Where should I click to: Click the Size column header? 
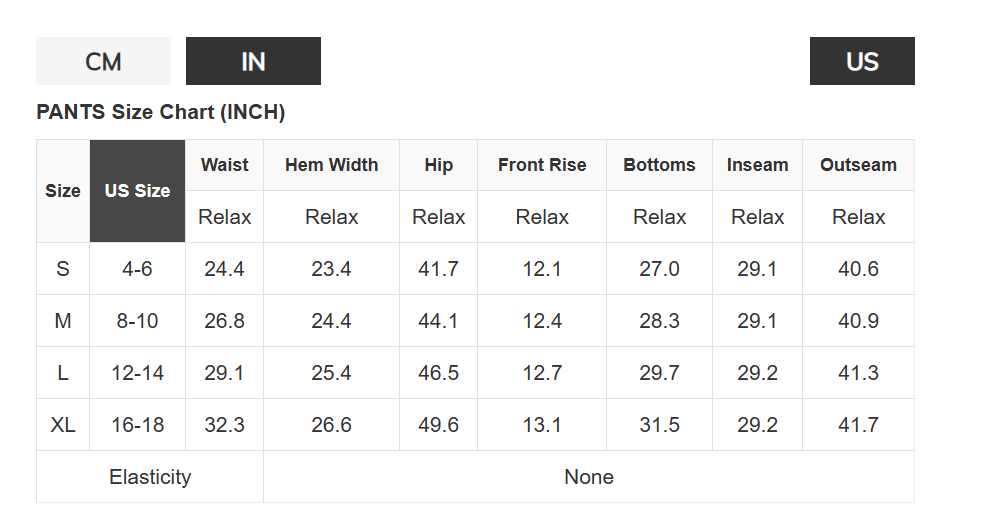[63, 191]
